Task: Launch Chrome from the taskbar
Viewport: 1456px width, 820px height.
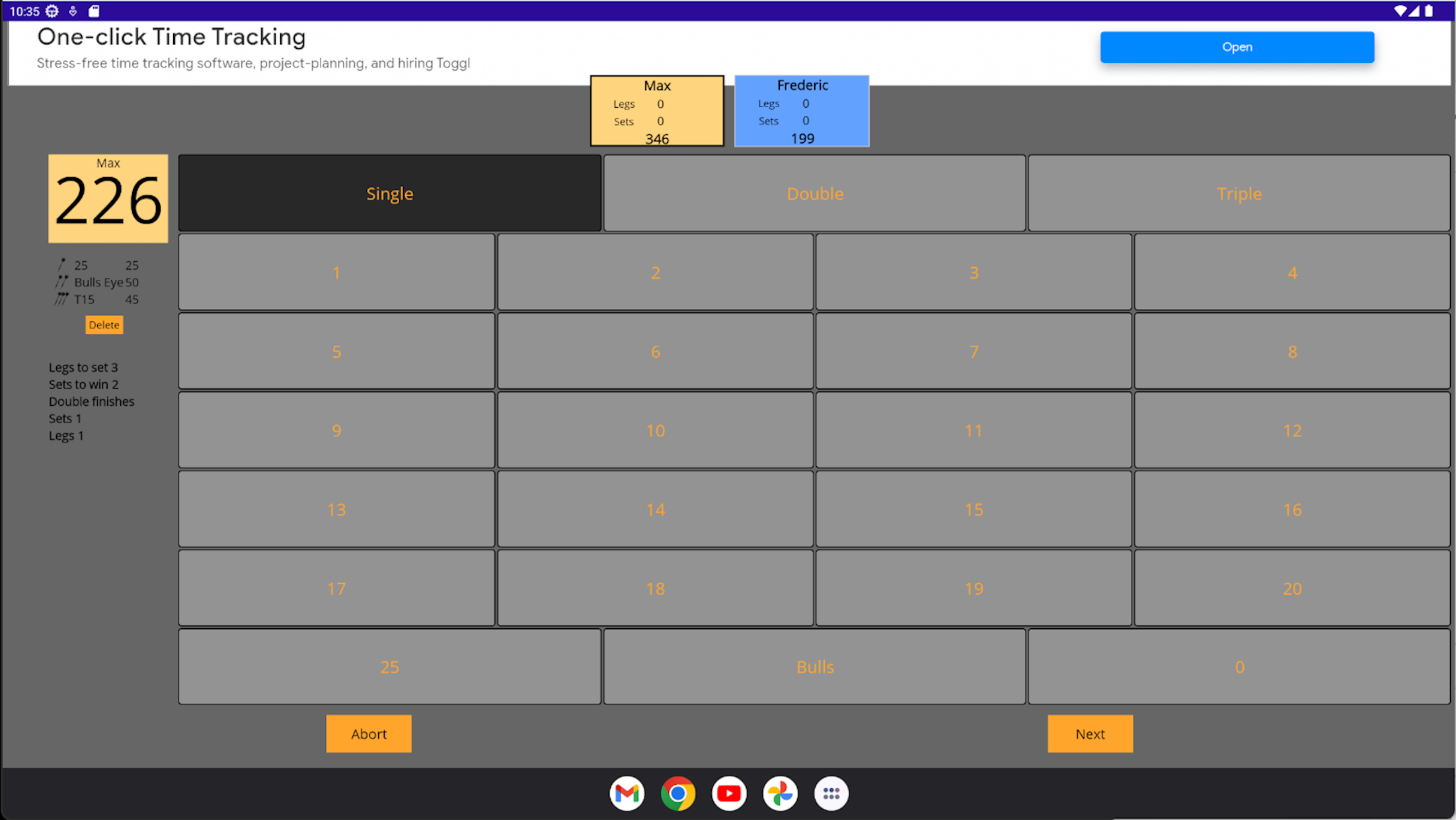Action: tap(677, 793)
